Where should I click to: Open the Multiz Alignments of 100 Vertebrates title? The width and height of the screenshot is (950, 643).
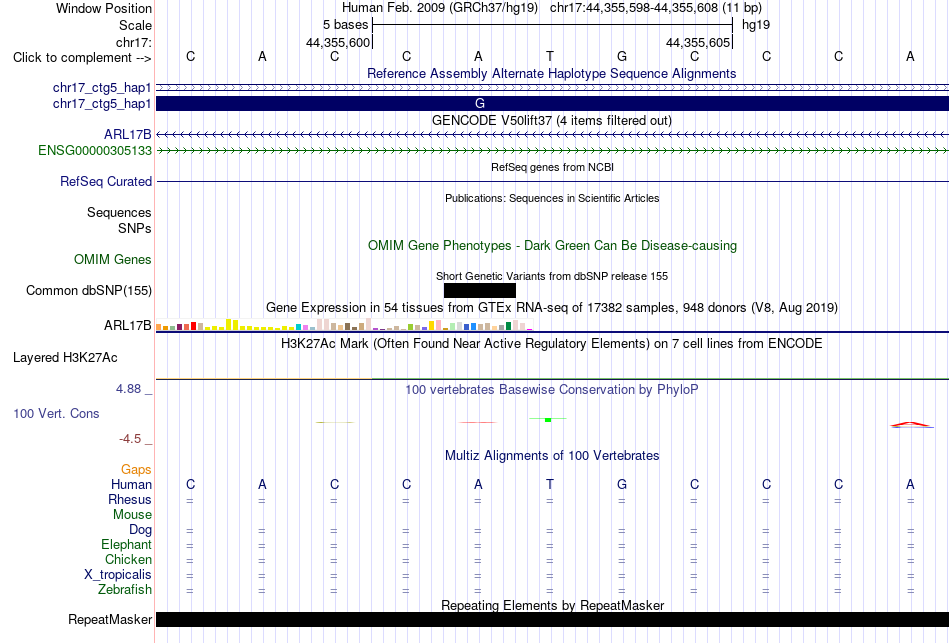552,456
